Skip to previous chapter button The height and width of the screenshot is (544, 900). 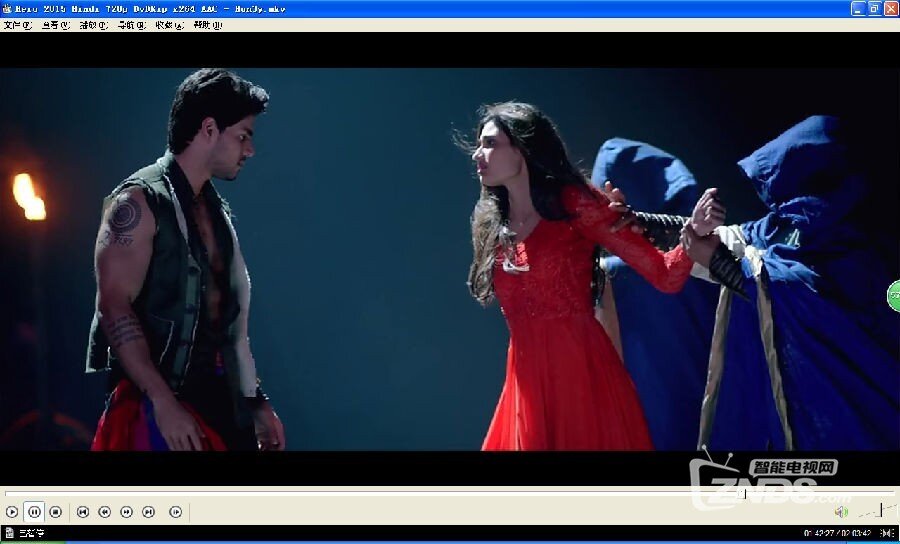tap(83, 512)
